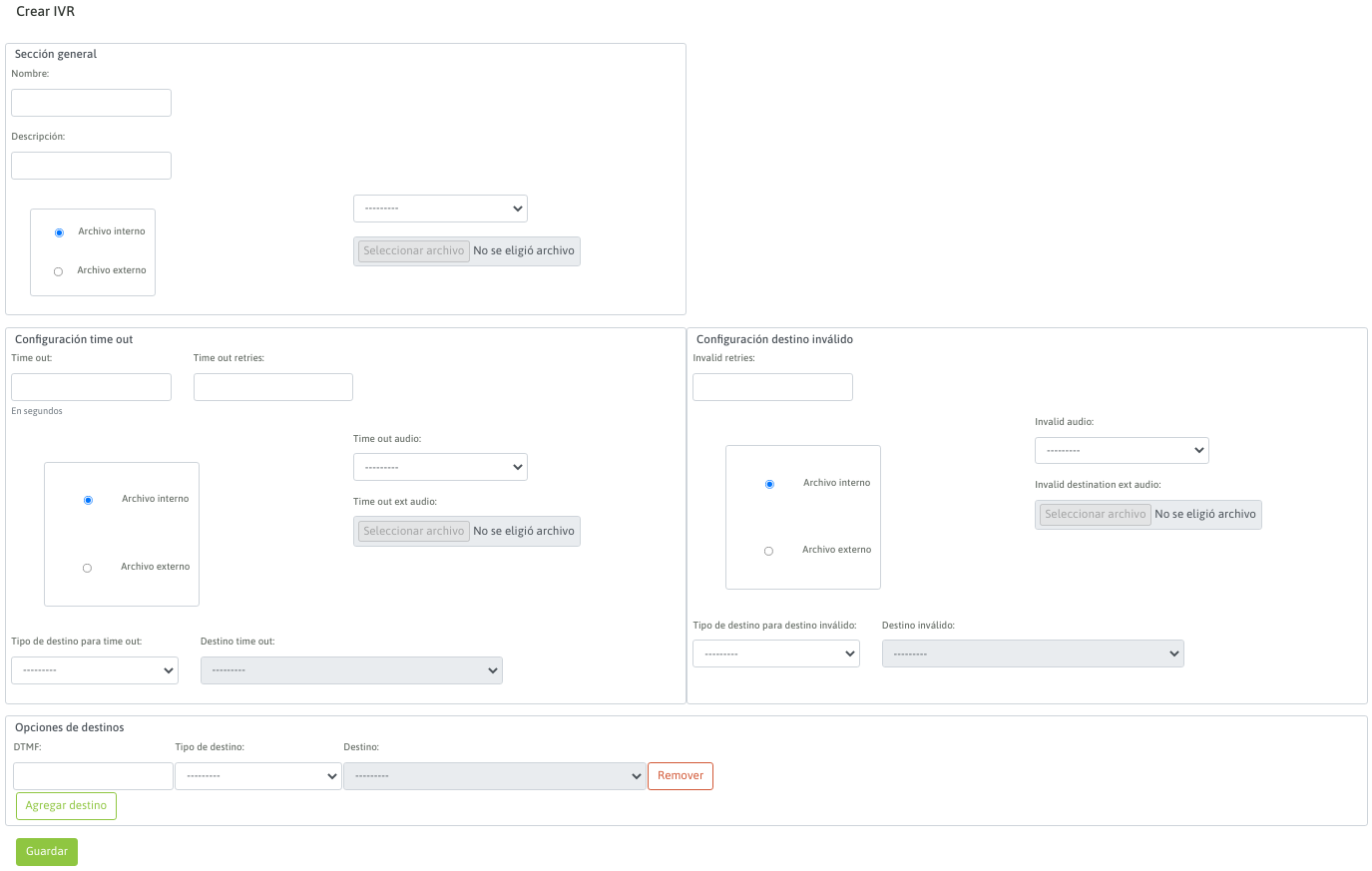Open Tipo de destino dropdown in Opciones de destinos

click(258, 776)
